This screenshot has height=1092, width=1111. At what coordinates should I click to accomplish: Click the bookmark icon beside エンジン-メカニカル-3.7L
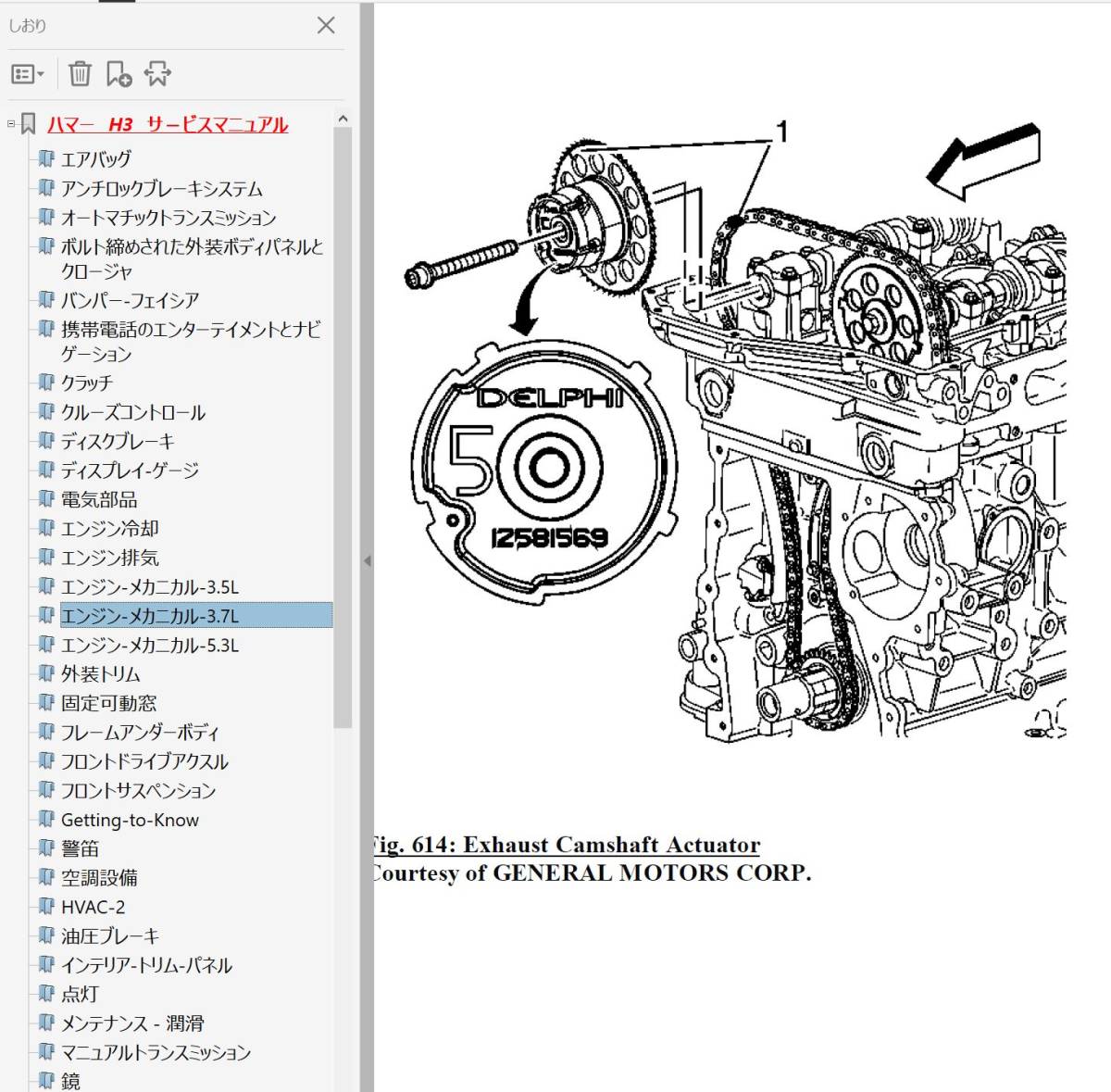click(x=46, y=615)
